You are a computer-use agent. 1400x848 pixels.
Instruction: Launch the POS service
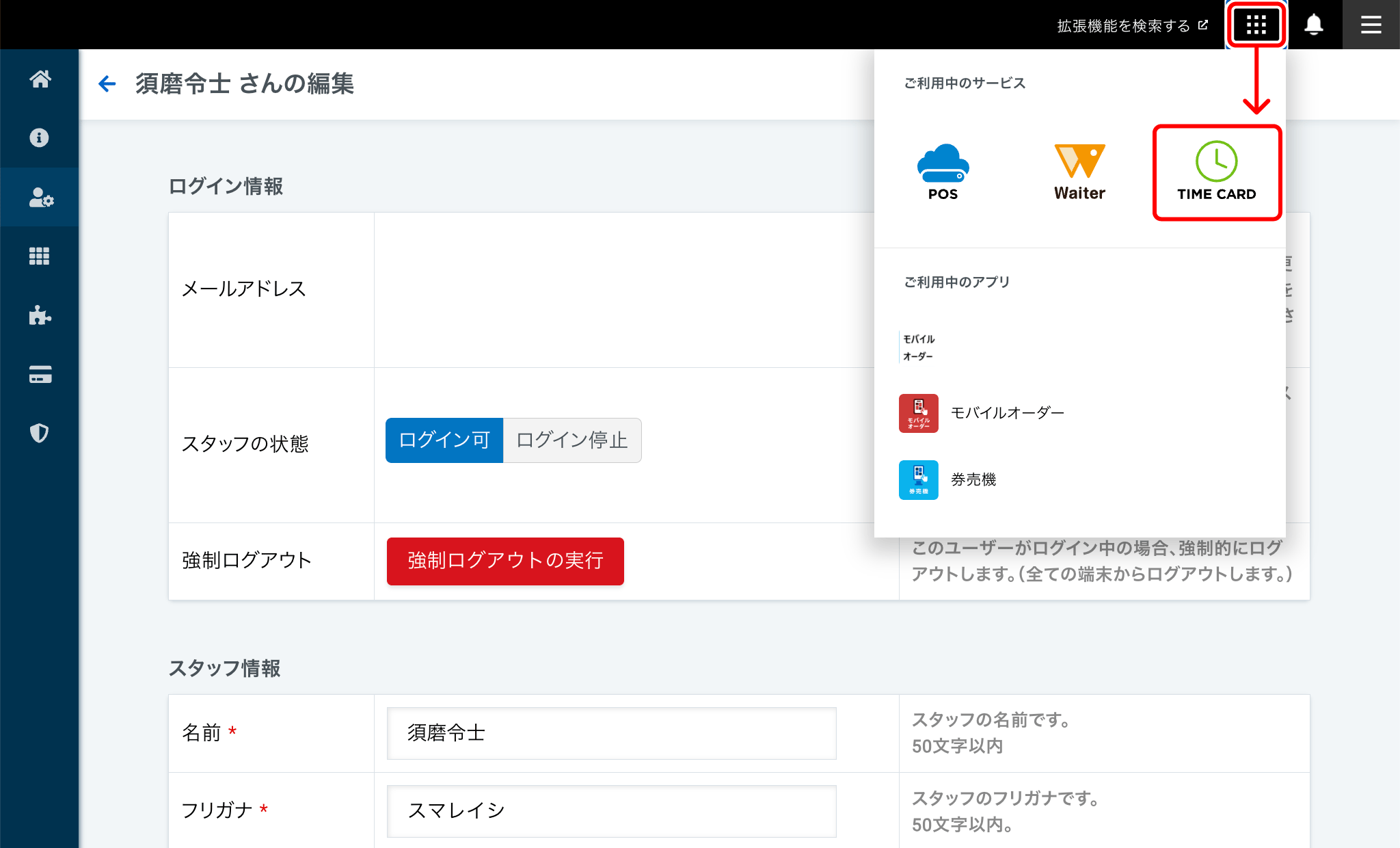(x=943, y=172)
